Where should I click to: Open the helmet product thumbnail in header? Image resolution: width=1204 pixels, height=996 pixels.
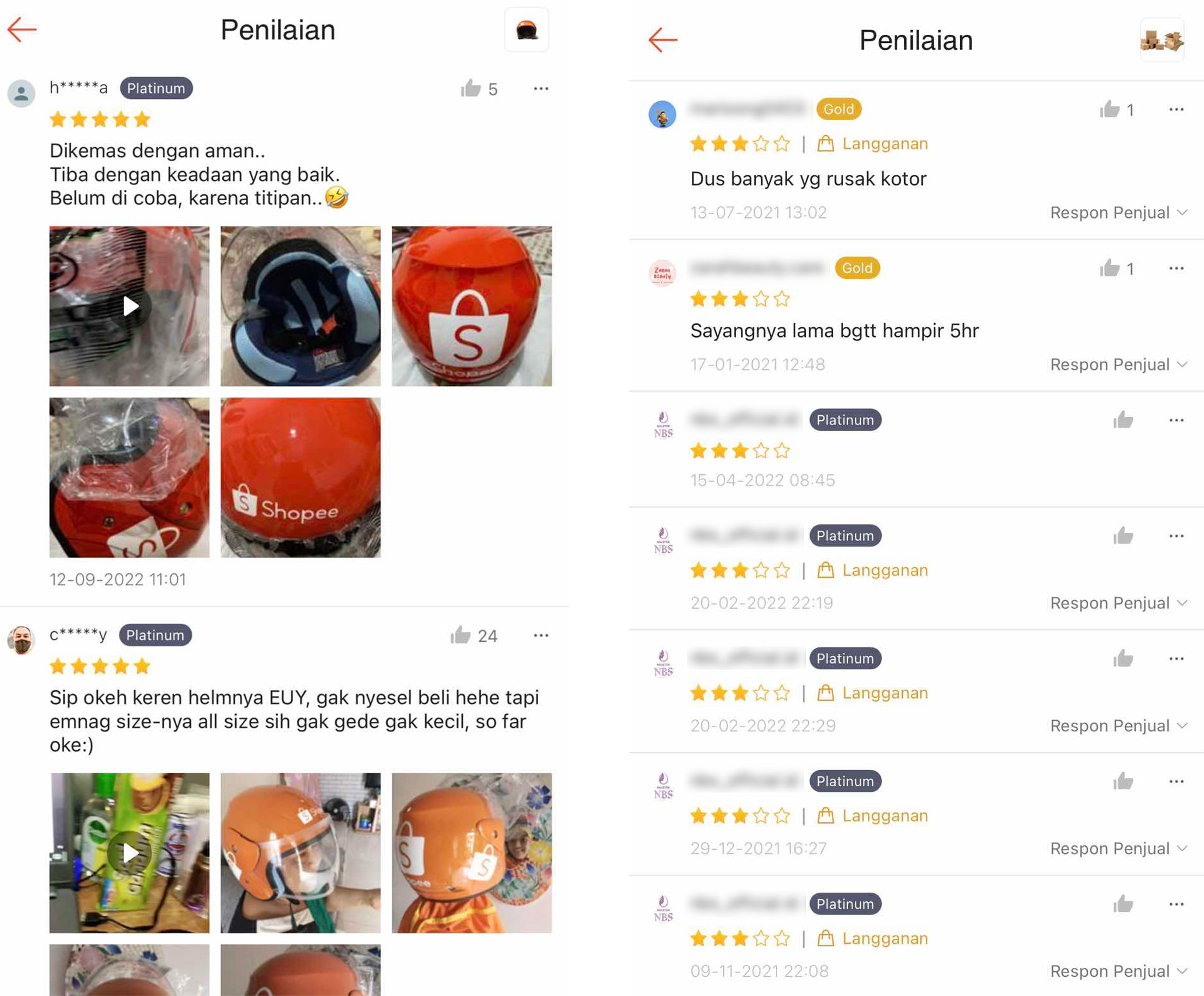tap(526, 30)
